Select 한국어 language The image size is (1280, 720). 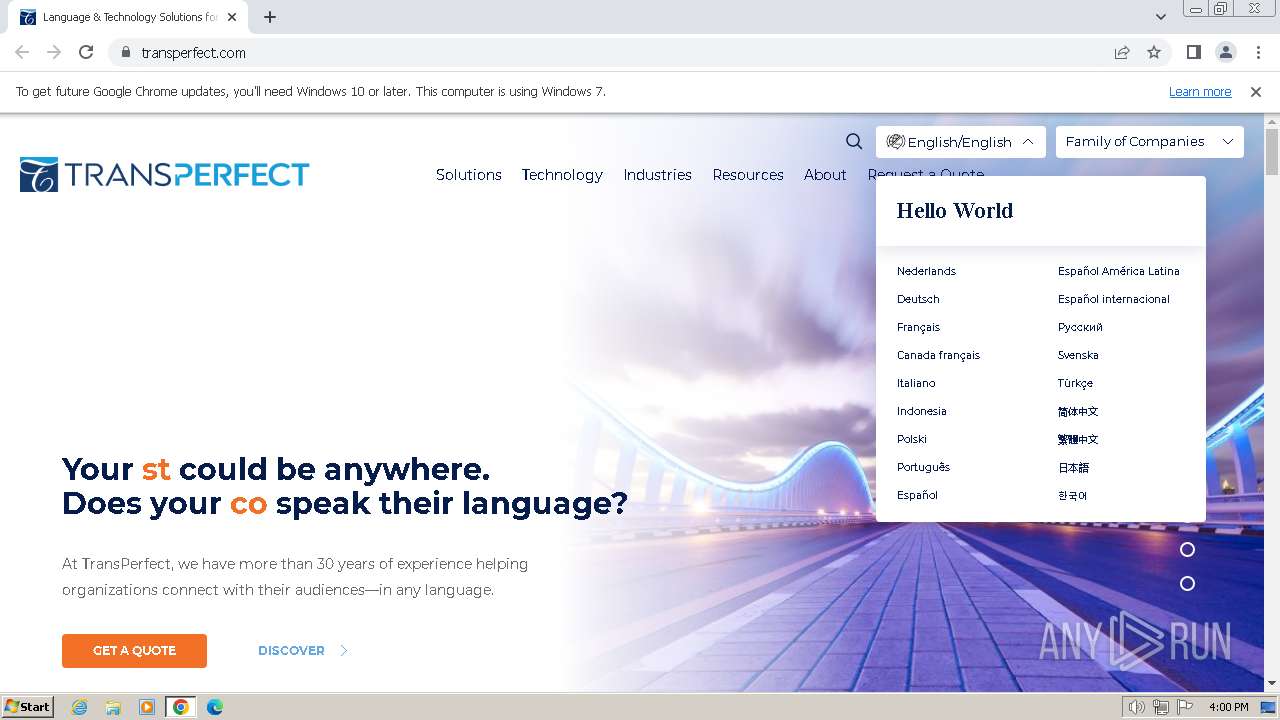(x=1072, y=495)
